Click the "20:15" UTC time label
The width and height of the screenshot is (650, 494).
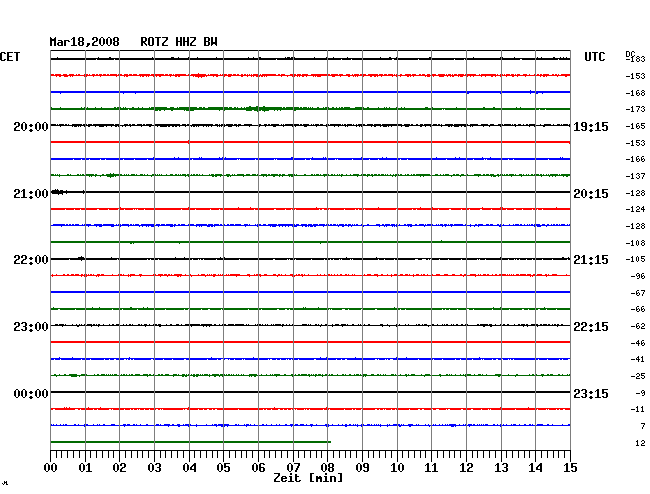(591, 194)
